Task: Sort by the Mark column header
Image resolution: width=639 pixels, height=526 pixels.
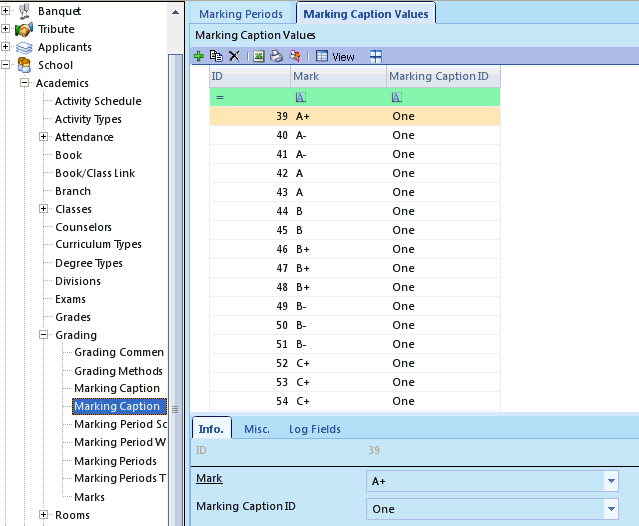Action: [338, 76]
